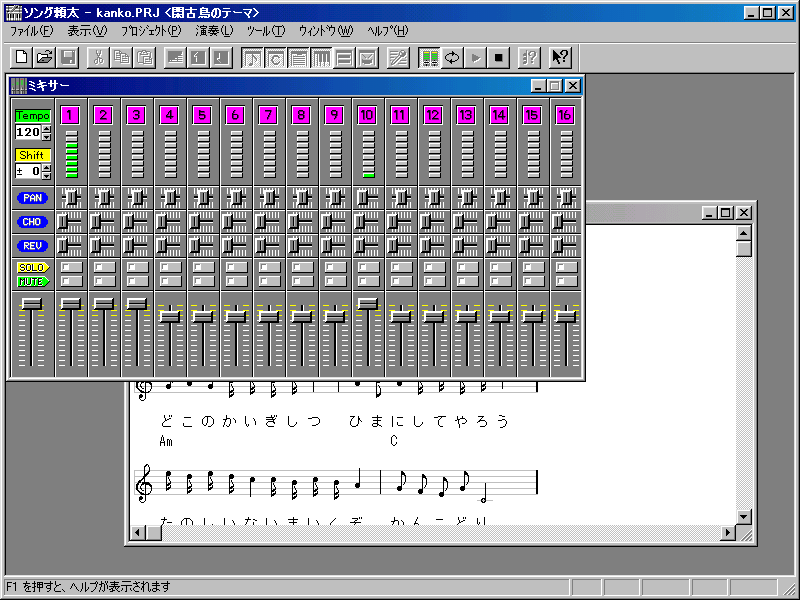Open the chord window icon labeled C

tap(276, 58)
